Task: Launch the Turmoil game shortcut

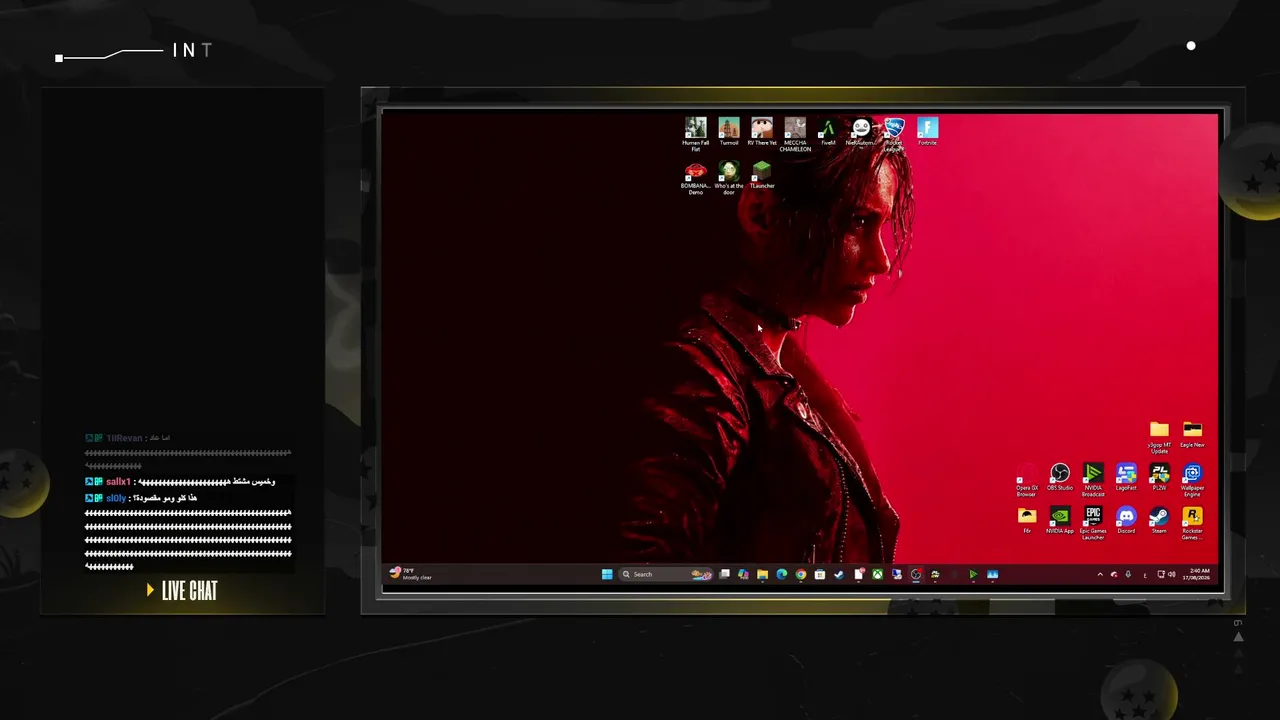Action: tap(729, 131)
